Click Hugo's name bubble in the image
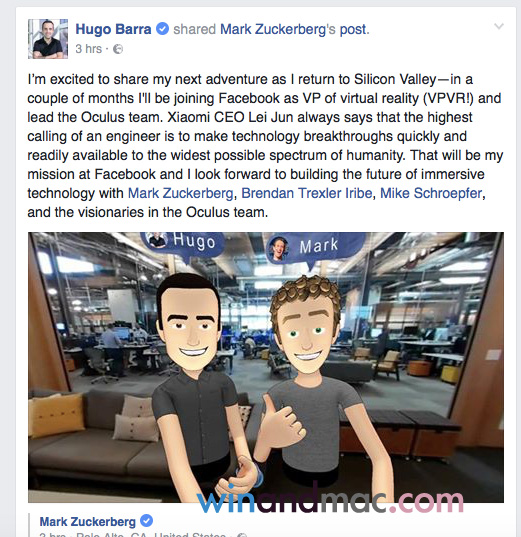This screenshot has width=521, height=537. pyautogui.click(x=183, y=244)
